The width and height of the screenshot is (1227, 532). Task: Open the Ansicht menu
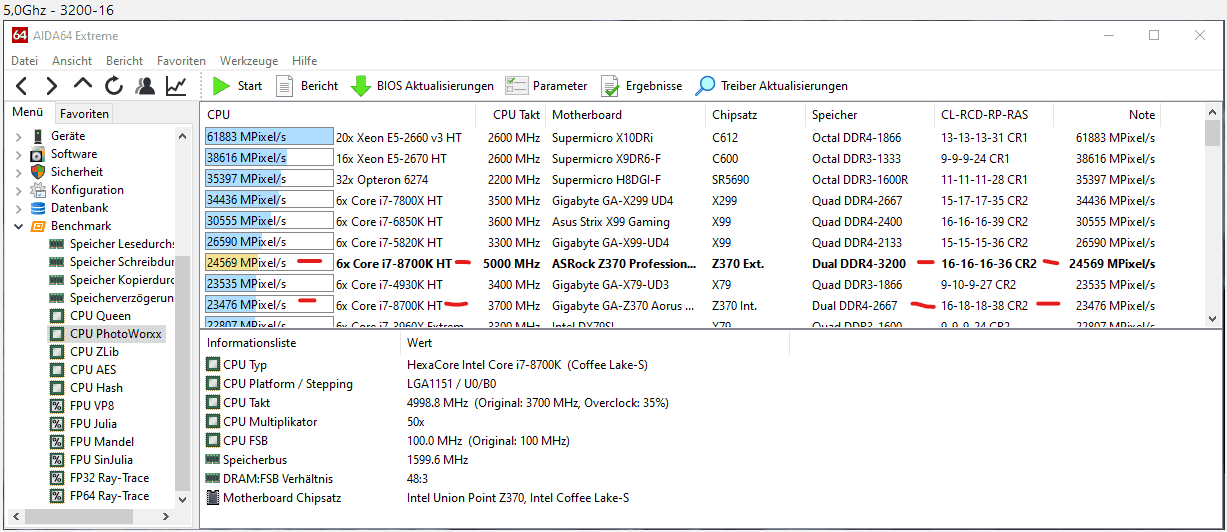click(x=72, y=61)
